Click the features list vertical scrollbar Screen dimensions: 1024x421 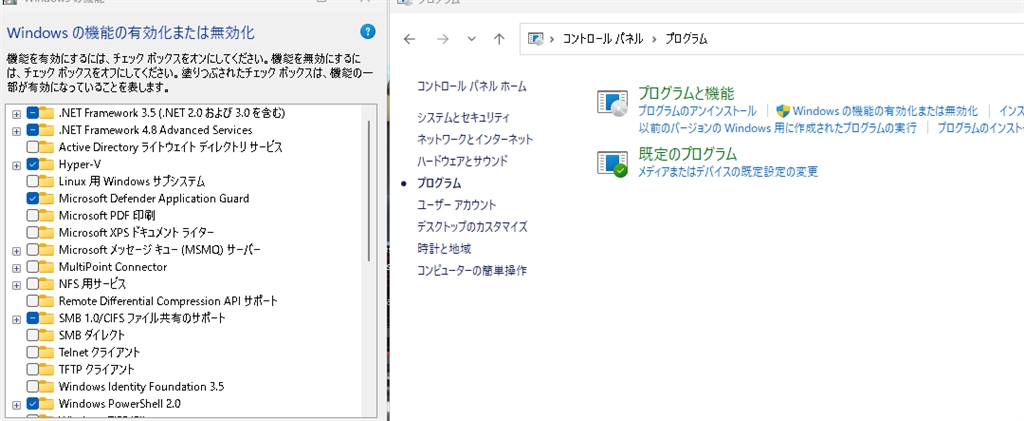370,189
